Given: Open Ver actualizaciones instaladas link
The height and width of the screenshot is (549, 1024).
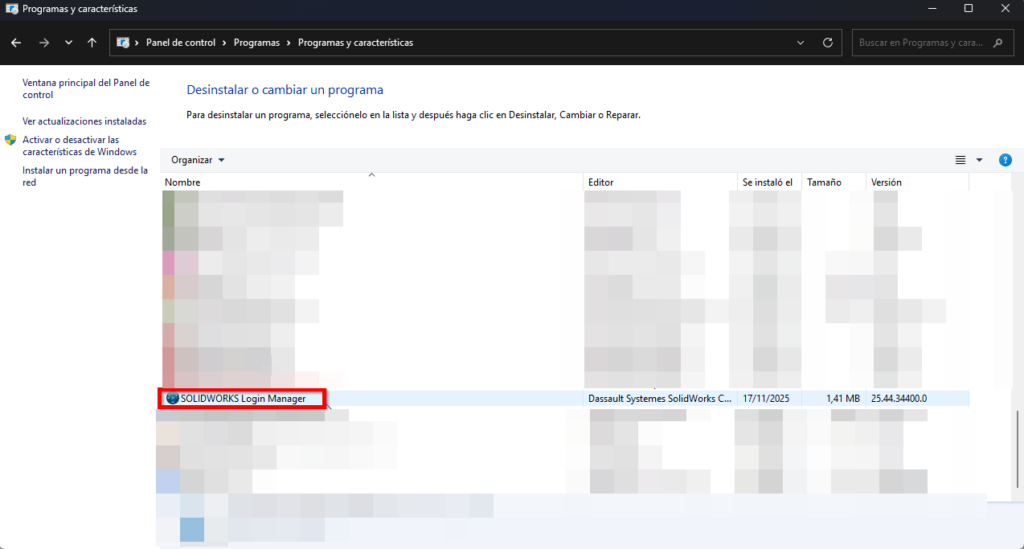Looking at the screenshot, I should pos(84,121).
